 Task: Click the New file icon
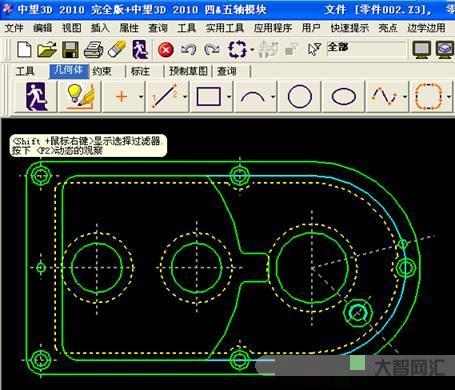[x=24, y=50]
